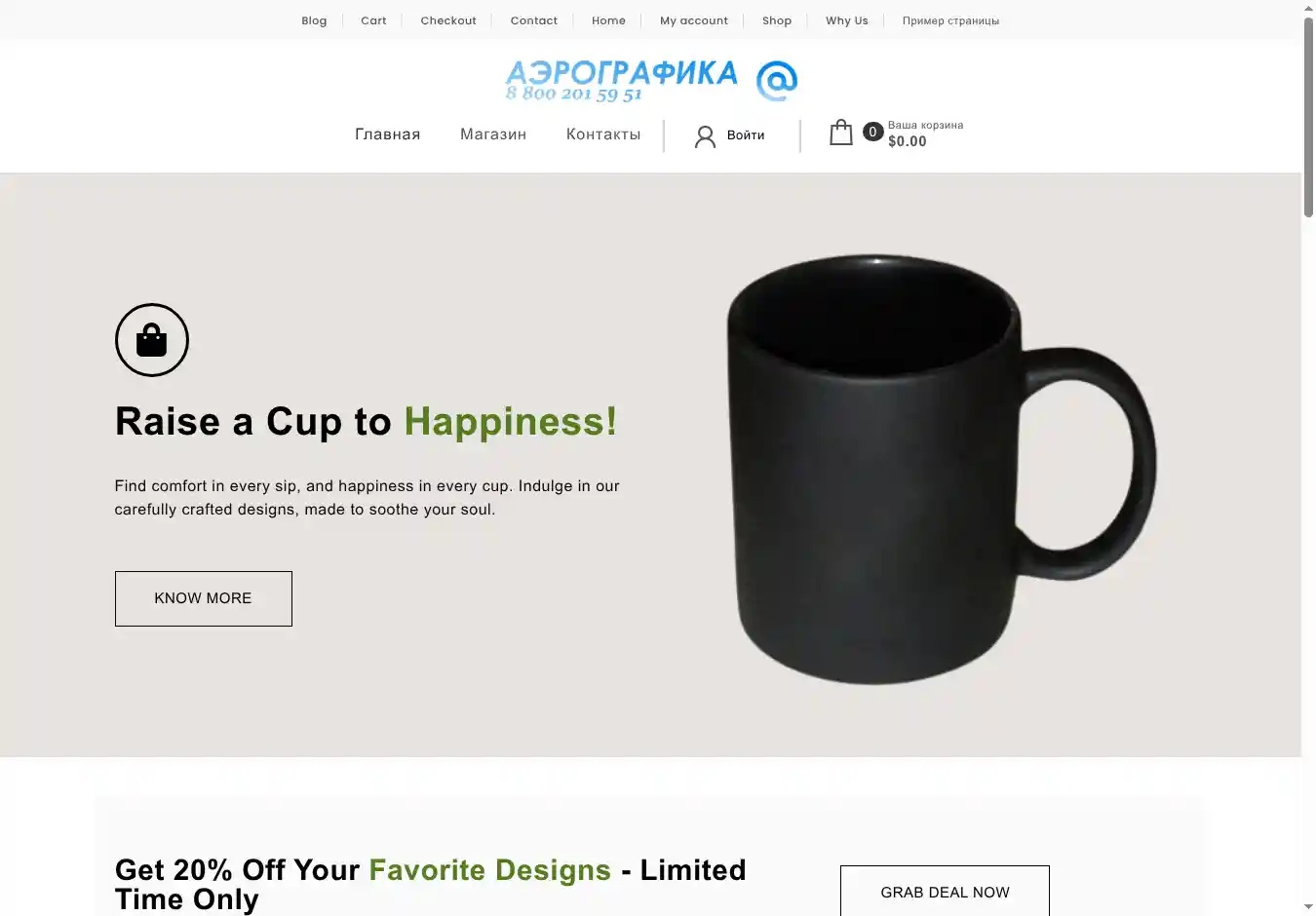Open Главная in main navigation
This screenshot has width=1316, height=916.
coord(388,134)
